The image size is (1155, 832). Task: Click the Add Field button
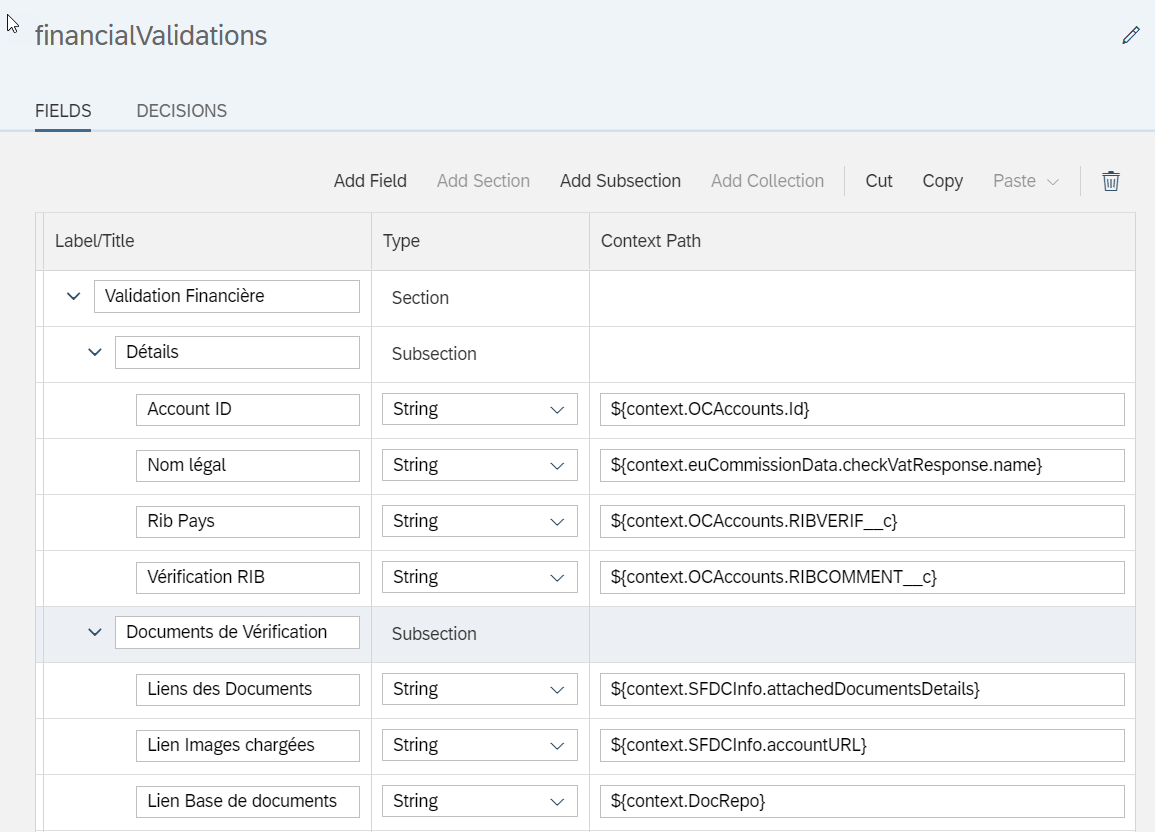[370, 181]
